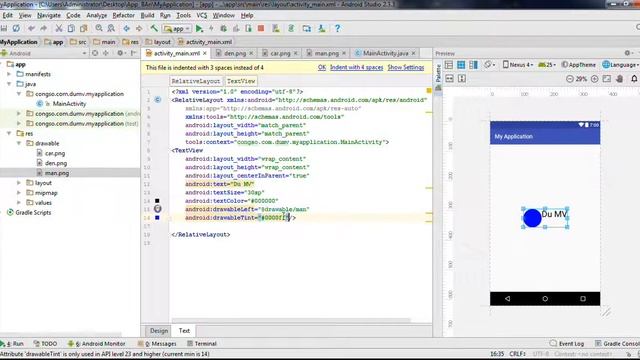
Task: Open the Terminal tool window
Action: [202, 344]
